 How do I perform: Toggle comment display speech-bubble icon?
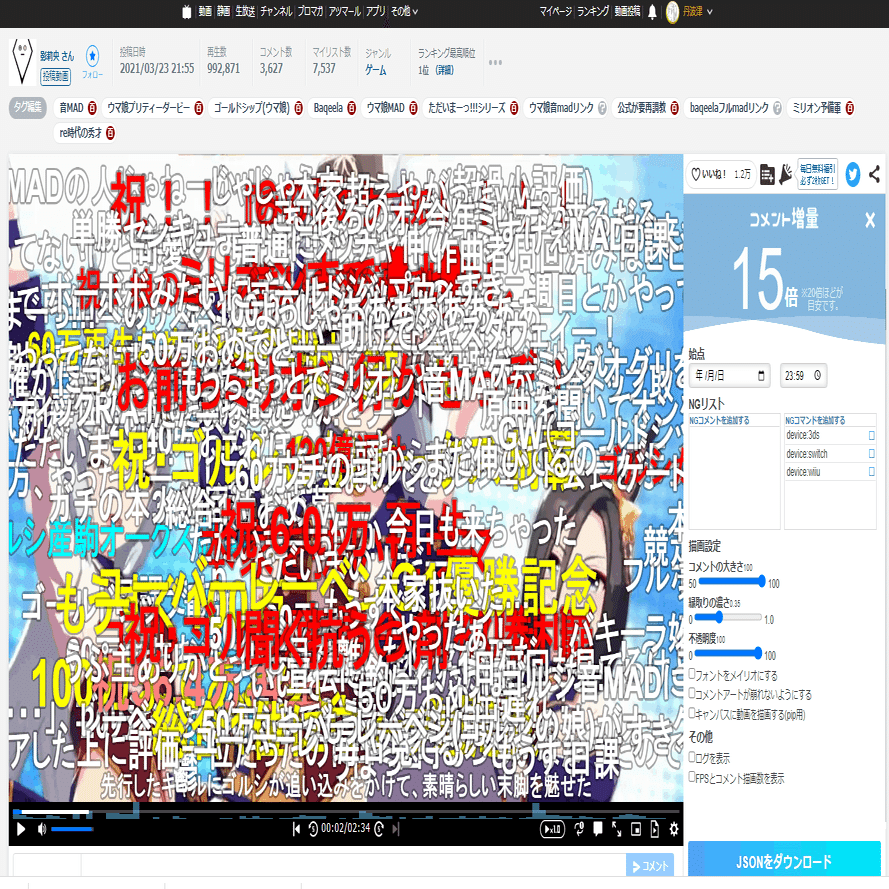(x=598, y=829)
